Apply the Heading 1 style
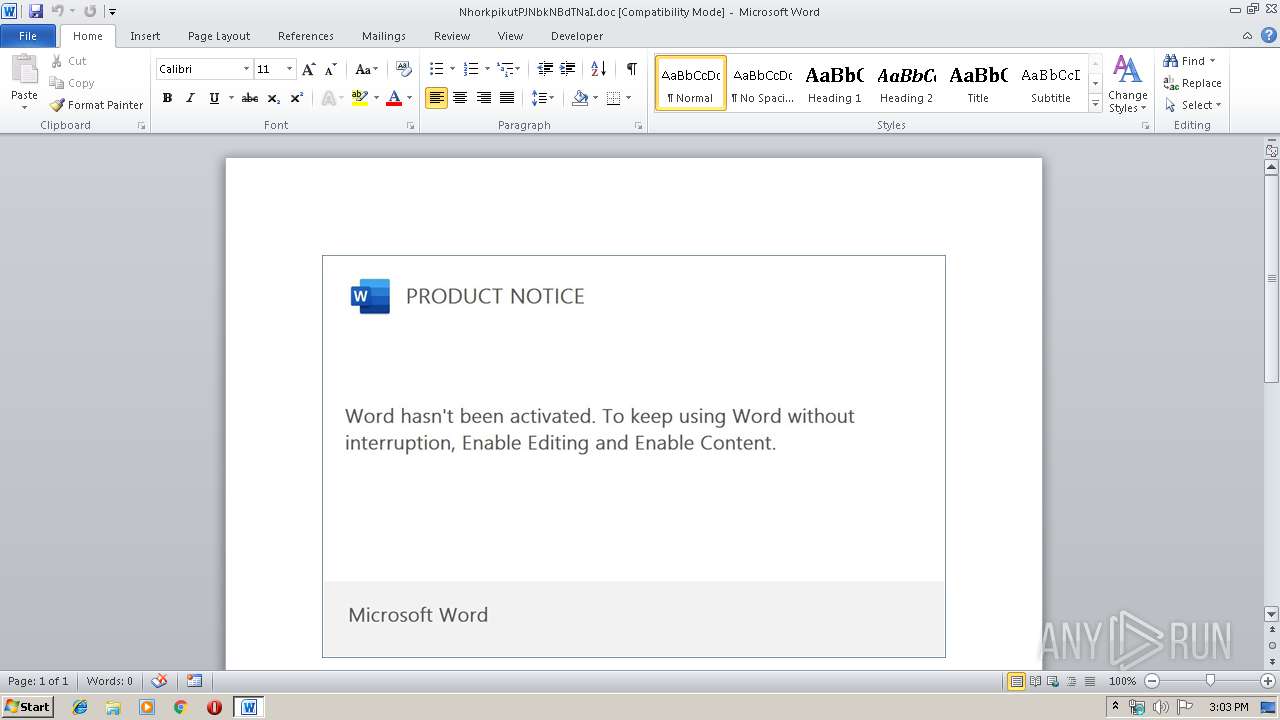Image resolution: width=1280 pixels, height=720 pixels. pos(834,83)
